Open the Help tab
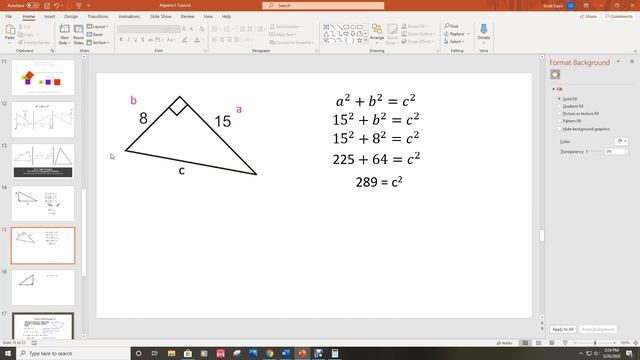Screen dimensions: 640x360 pos(226,16)
